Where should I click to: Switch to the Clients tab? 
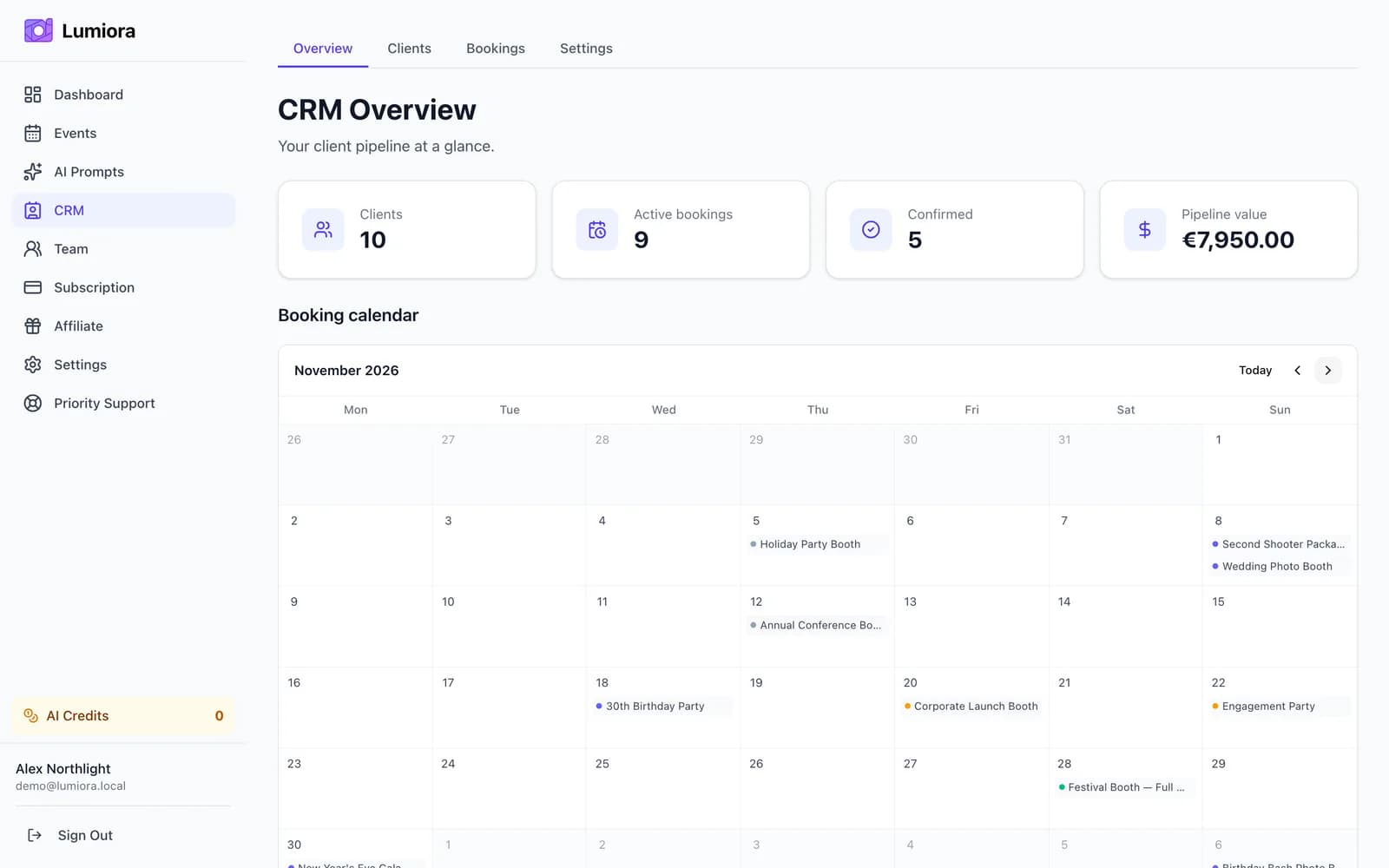pos(409,49)
